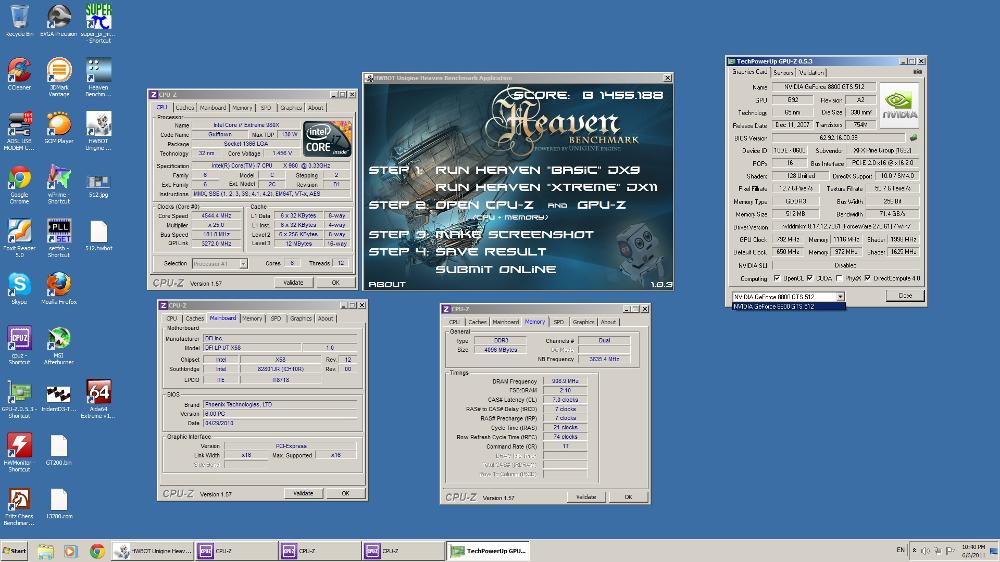Click Validate in CPU-Z processor window
This screenshot has height=562, width=1000.
click(x=293, y=283)
